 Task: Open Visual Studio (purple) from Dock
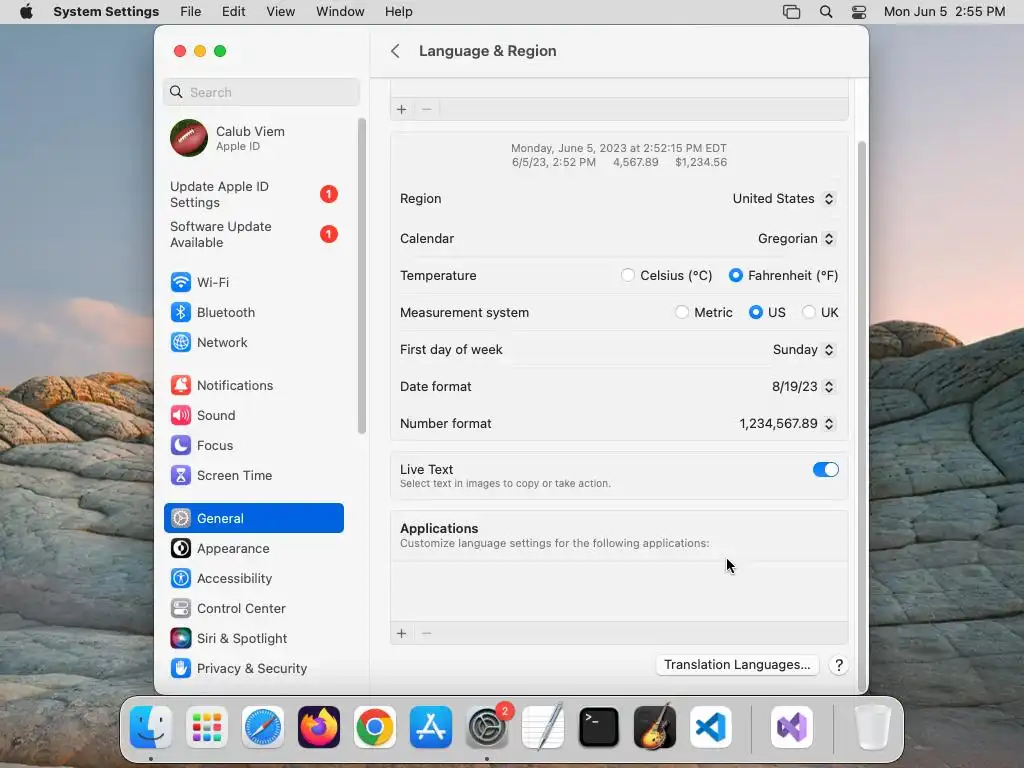(792, 727)
